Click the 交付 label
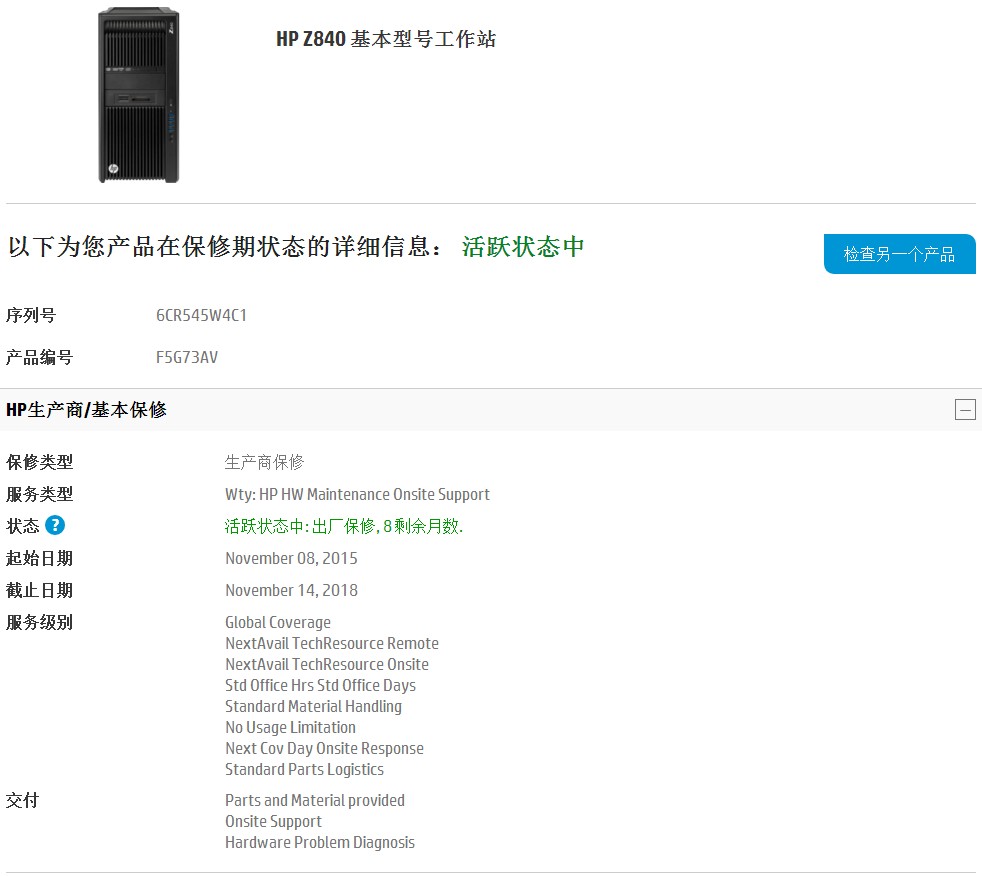This screenshot has height=876, width=982. [23, 800]
